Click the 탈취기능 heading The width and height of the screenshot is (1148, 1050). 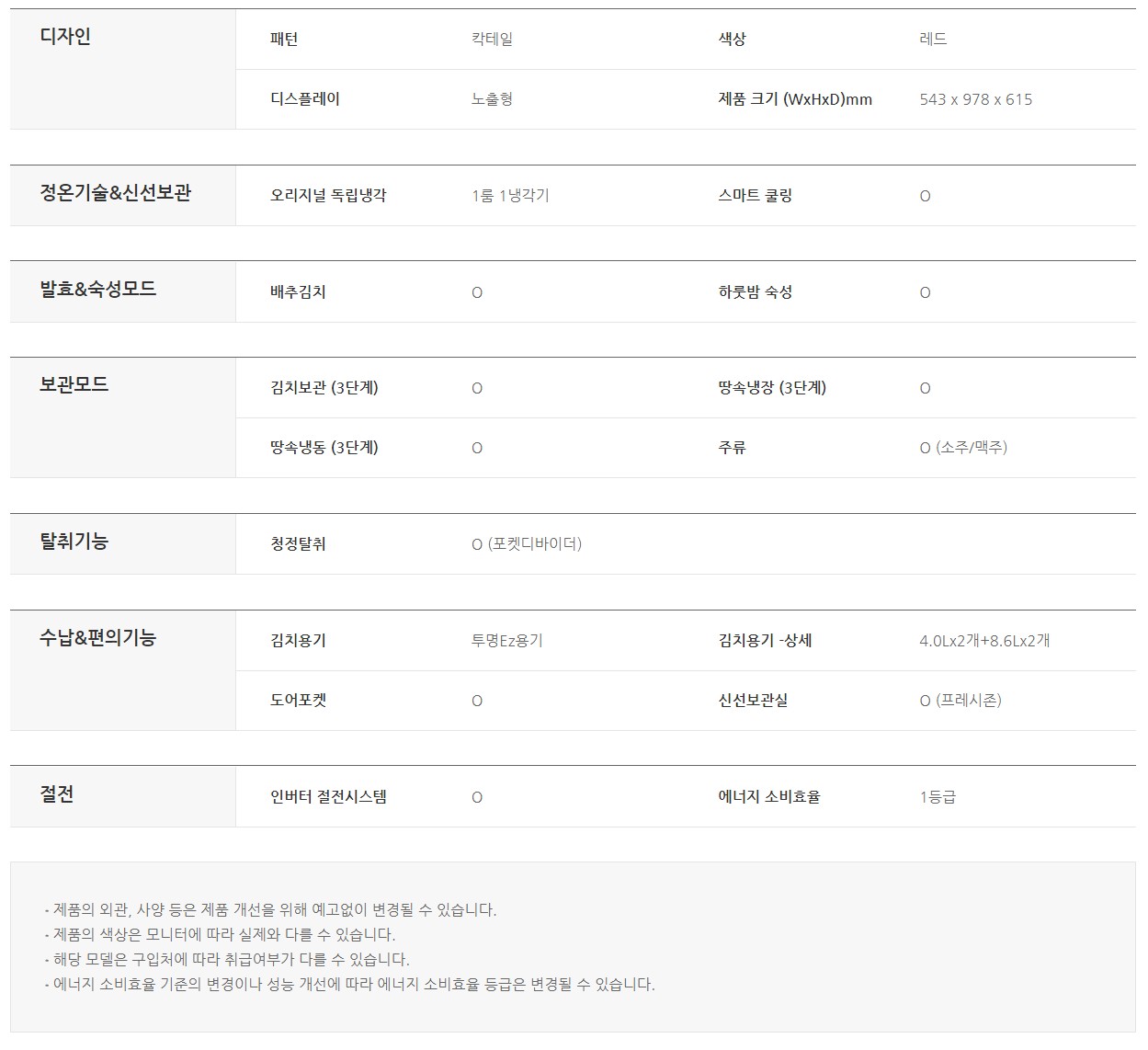[74, 542]
